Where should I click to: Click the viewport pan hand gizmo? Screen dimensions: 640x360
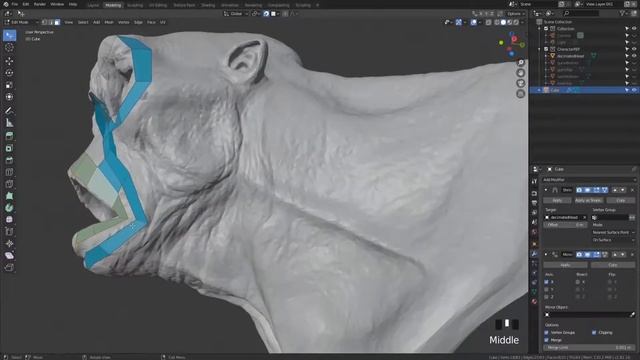[x=520, y=73]
